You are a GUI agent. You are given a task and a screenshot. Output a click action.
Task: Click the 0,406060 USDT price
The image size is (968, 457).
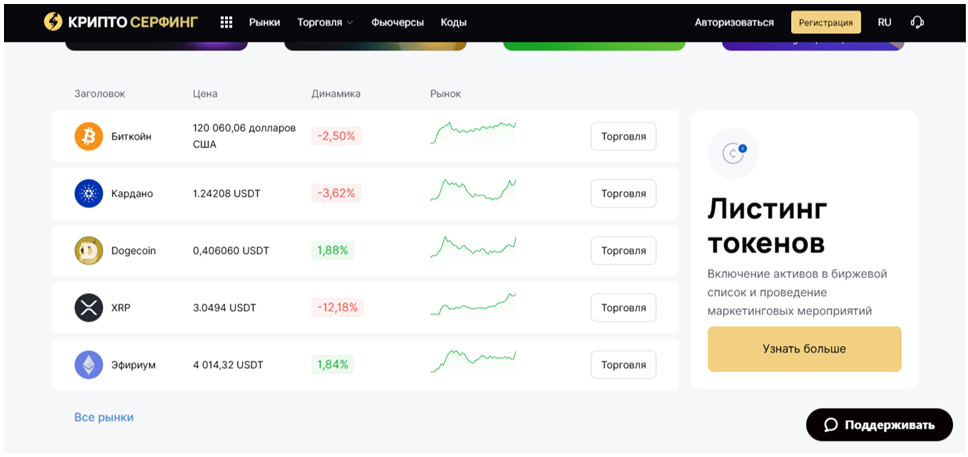[x=232, y=251]
